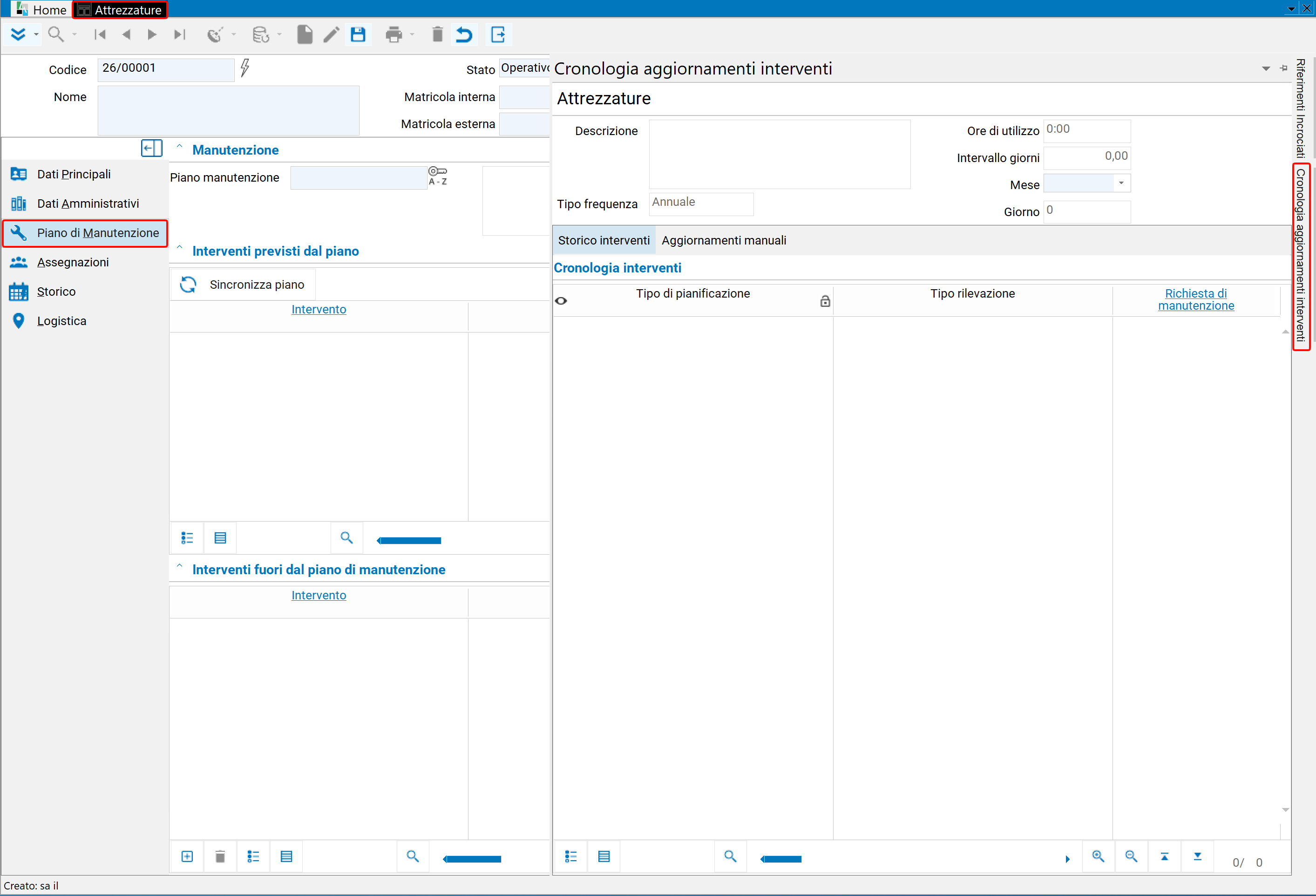The width and height of the screenshot is (1316, 896).
Task: Open Riferimenti Incrociati side tab
Action: click(x=1301, y=108)
